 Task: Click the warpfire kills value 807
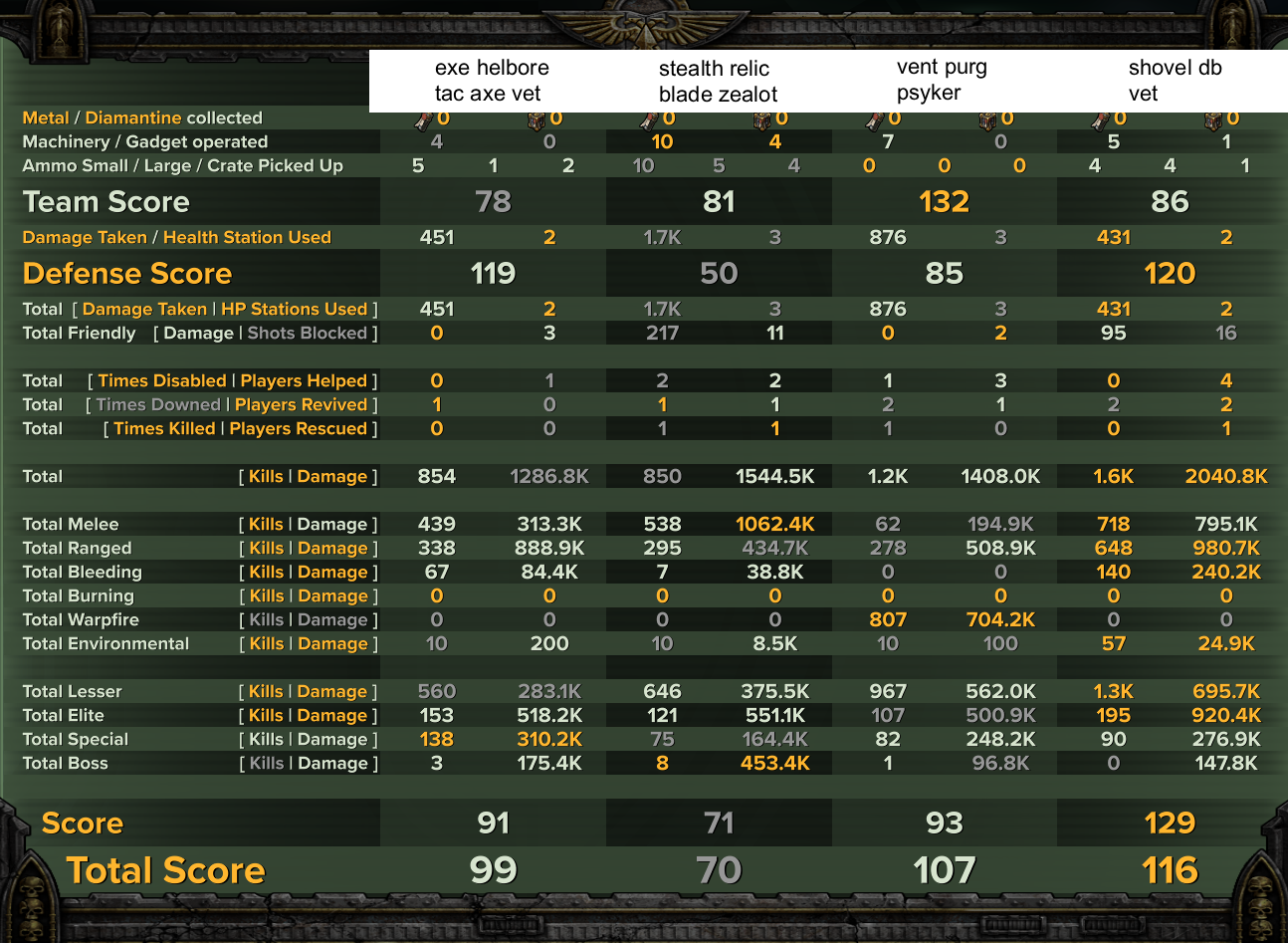point(888,619)
